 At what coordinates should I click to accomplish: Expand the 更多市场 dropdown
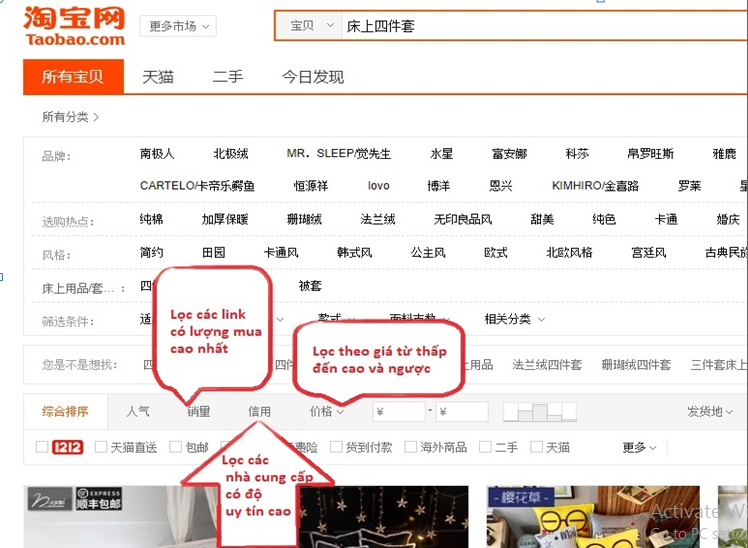pyautogui.click(x=179, y=26)
